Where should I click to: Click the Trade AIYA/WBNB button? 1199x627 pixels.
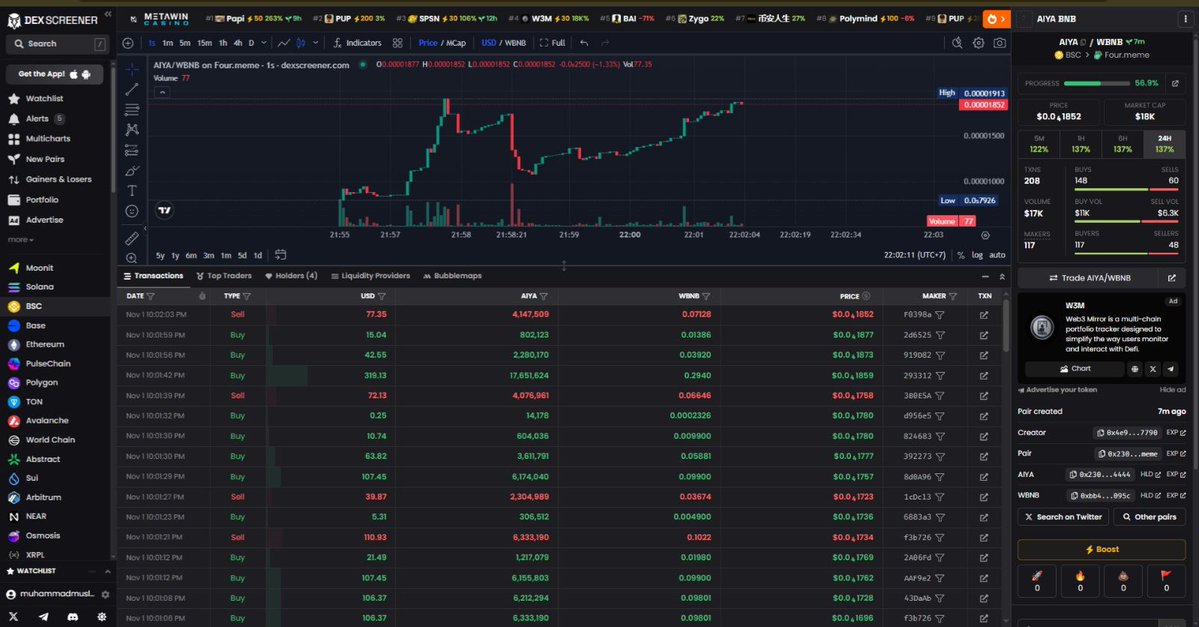1090,278
